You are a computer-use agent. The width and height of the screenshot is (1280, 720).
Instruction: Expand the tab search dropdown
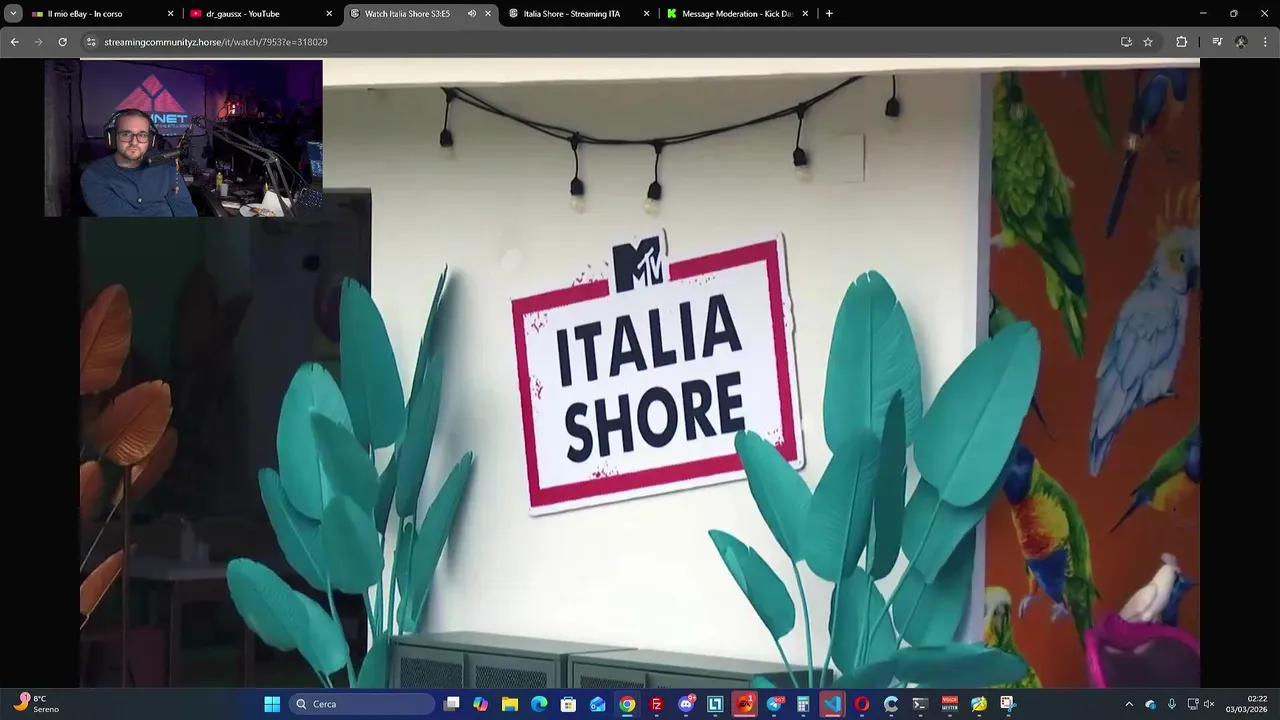[x=13, y=14]
